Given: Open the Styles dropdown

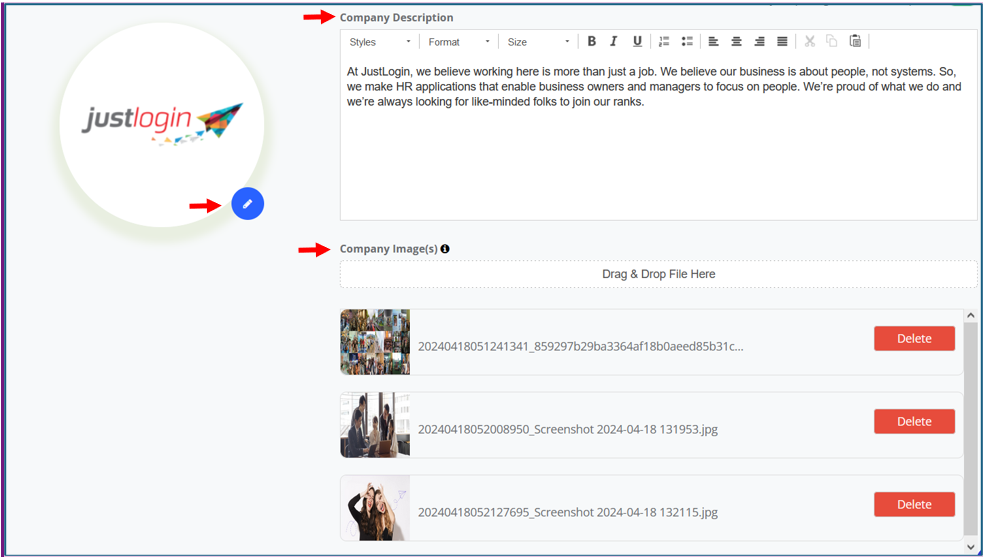Looking at the screenshot, I should pos(380,42).
